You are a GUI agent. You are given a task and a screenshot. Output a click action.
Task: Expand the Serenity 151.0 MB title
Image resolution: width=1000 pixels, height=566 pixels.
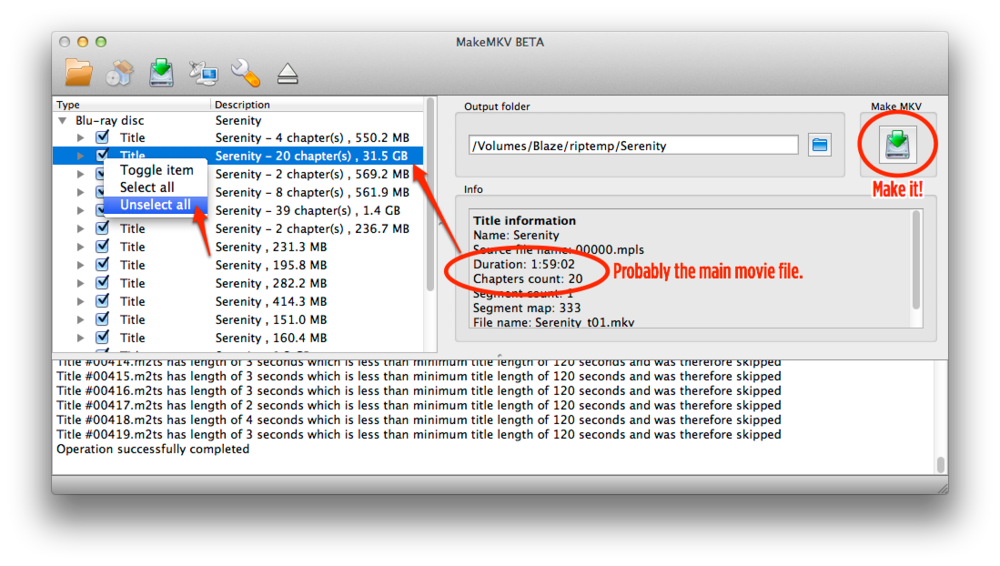point(80,320)
